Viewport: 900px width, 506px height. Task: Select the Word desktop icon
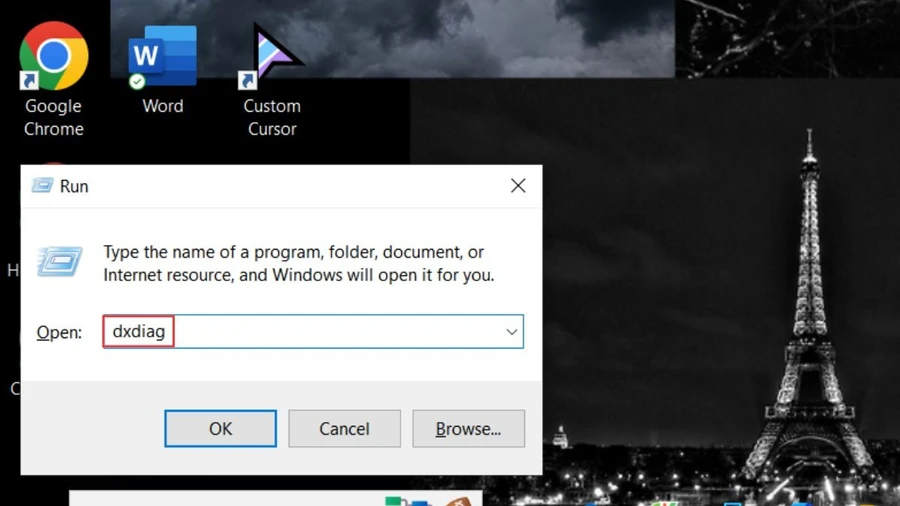tap(162, 57)
